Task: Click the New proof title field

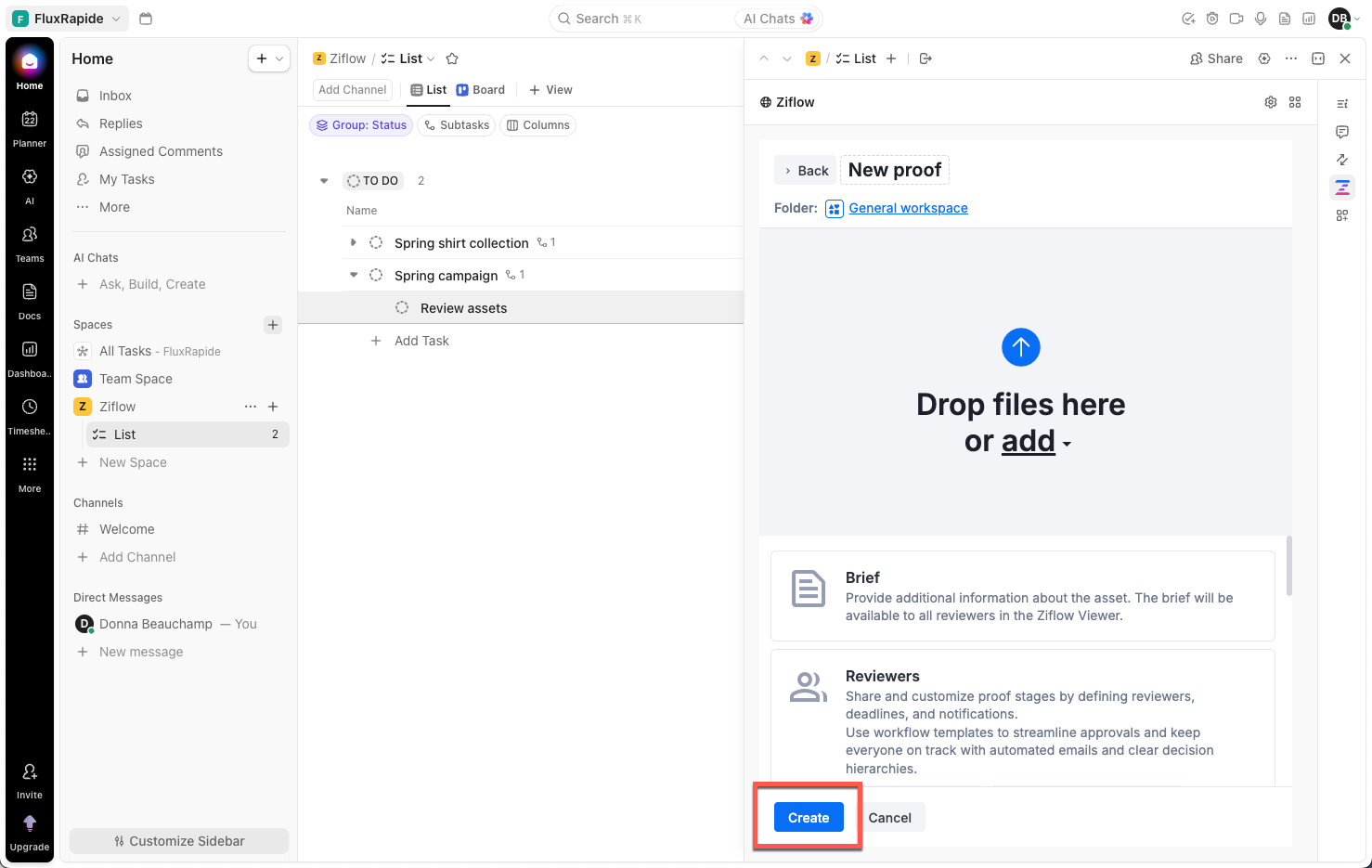Action: pos(895,170)
